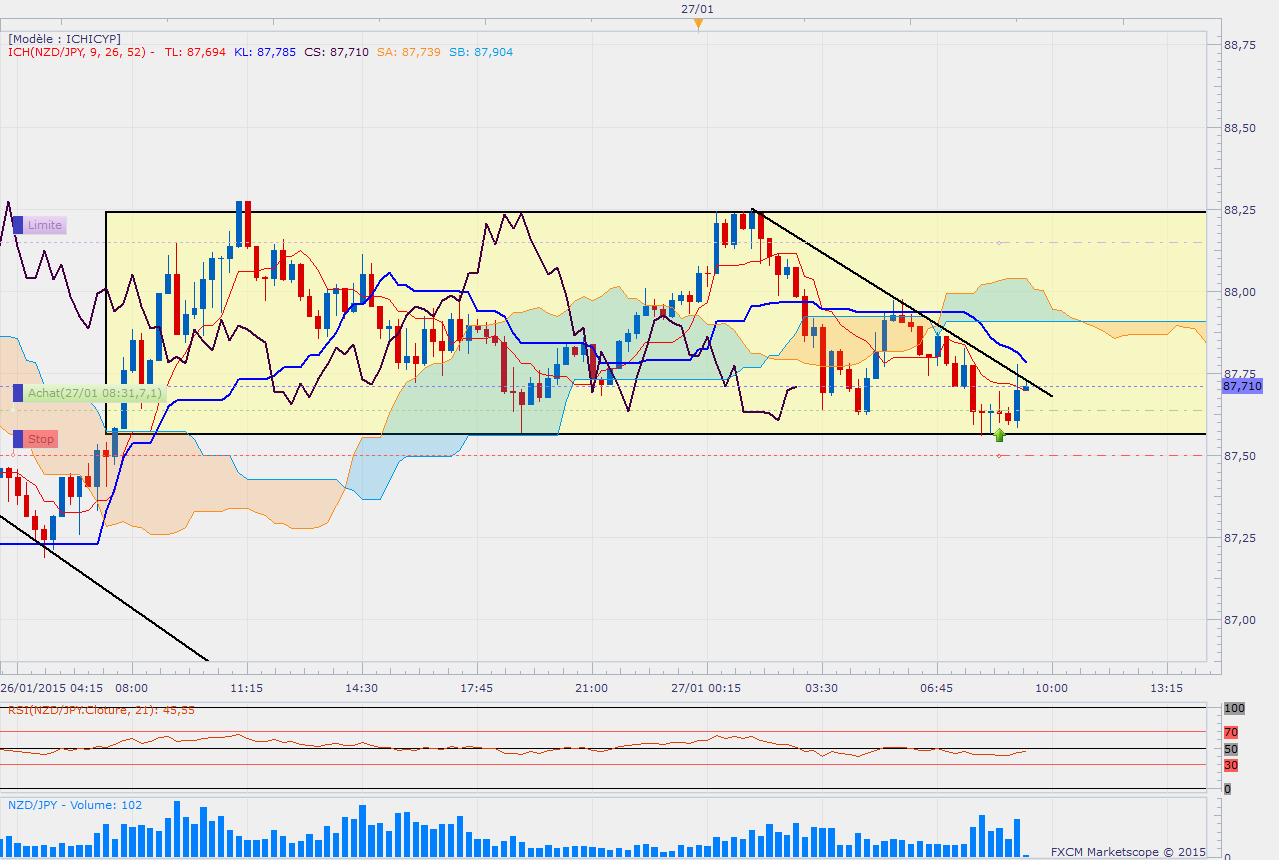
Task: Click the blue handle beside Stop label
Action: (18, 439)
